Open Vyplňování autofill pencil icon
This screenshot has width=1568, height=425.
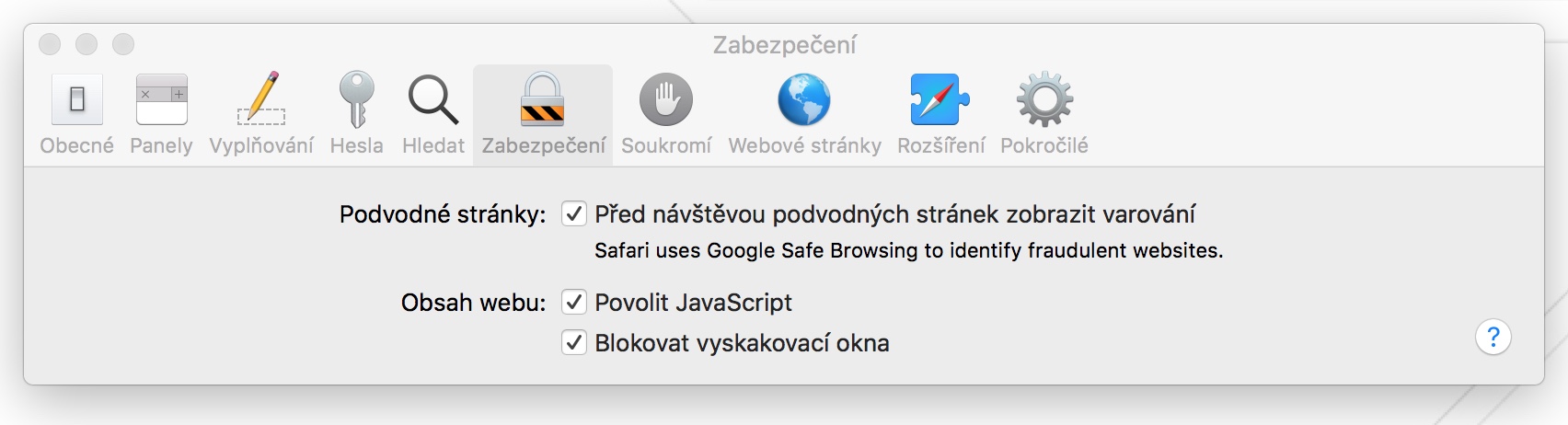click(x=261, y=99)
